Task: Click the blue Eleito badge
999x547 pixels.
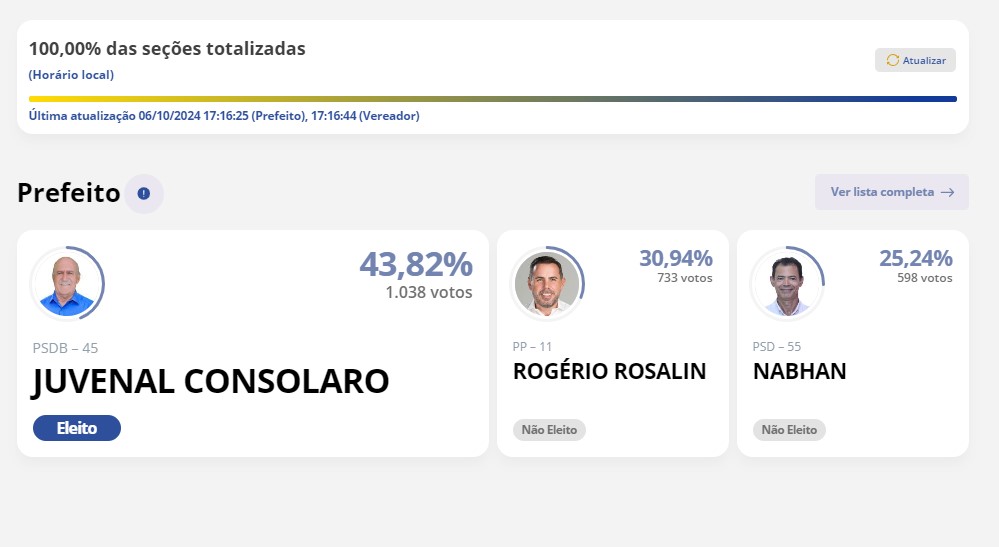Action: [x=76, y=428]
